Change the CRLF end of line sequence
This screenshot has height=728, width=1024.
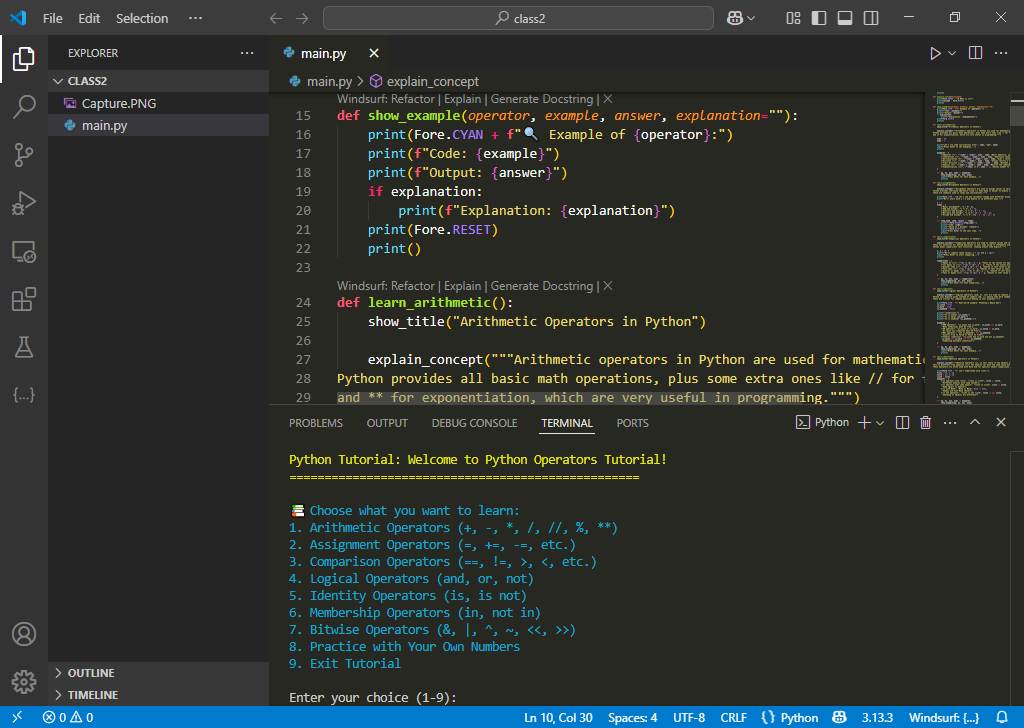733,717
